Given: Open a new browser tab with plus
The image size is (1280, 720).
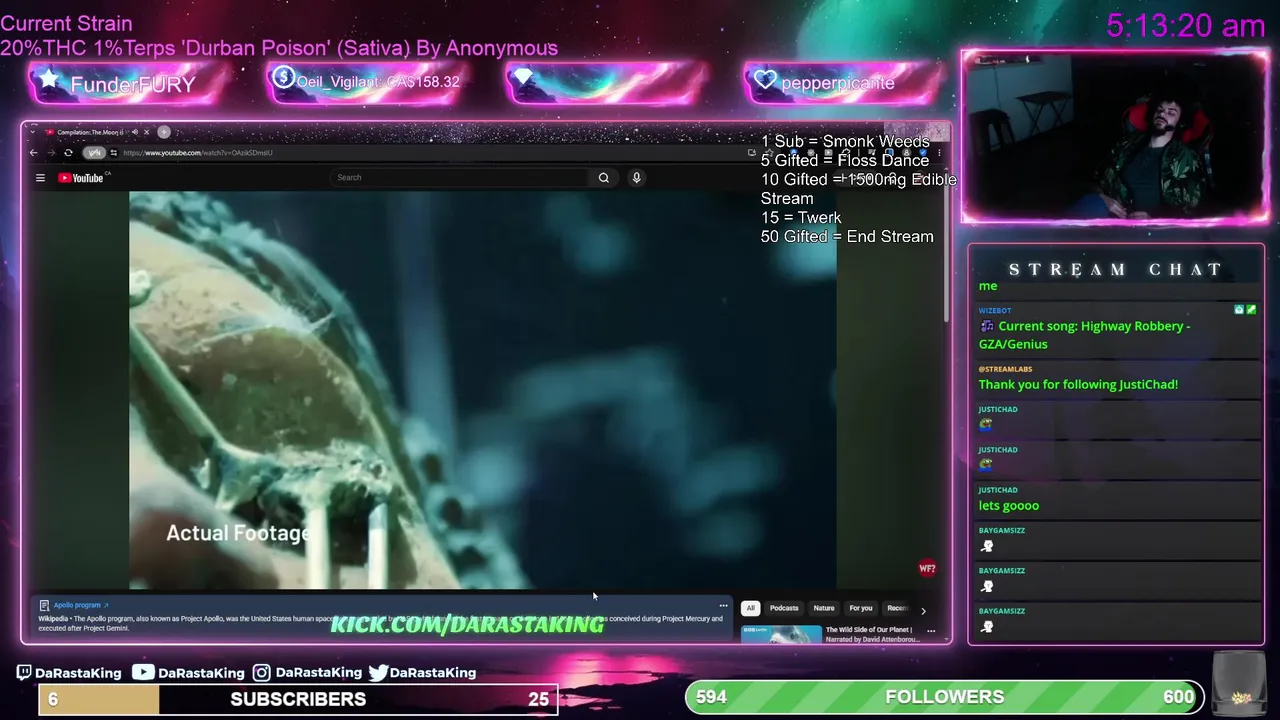Looking at the screenshot, I should 164,132.
